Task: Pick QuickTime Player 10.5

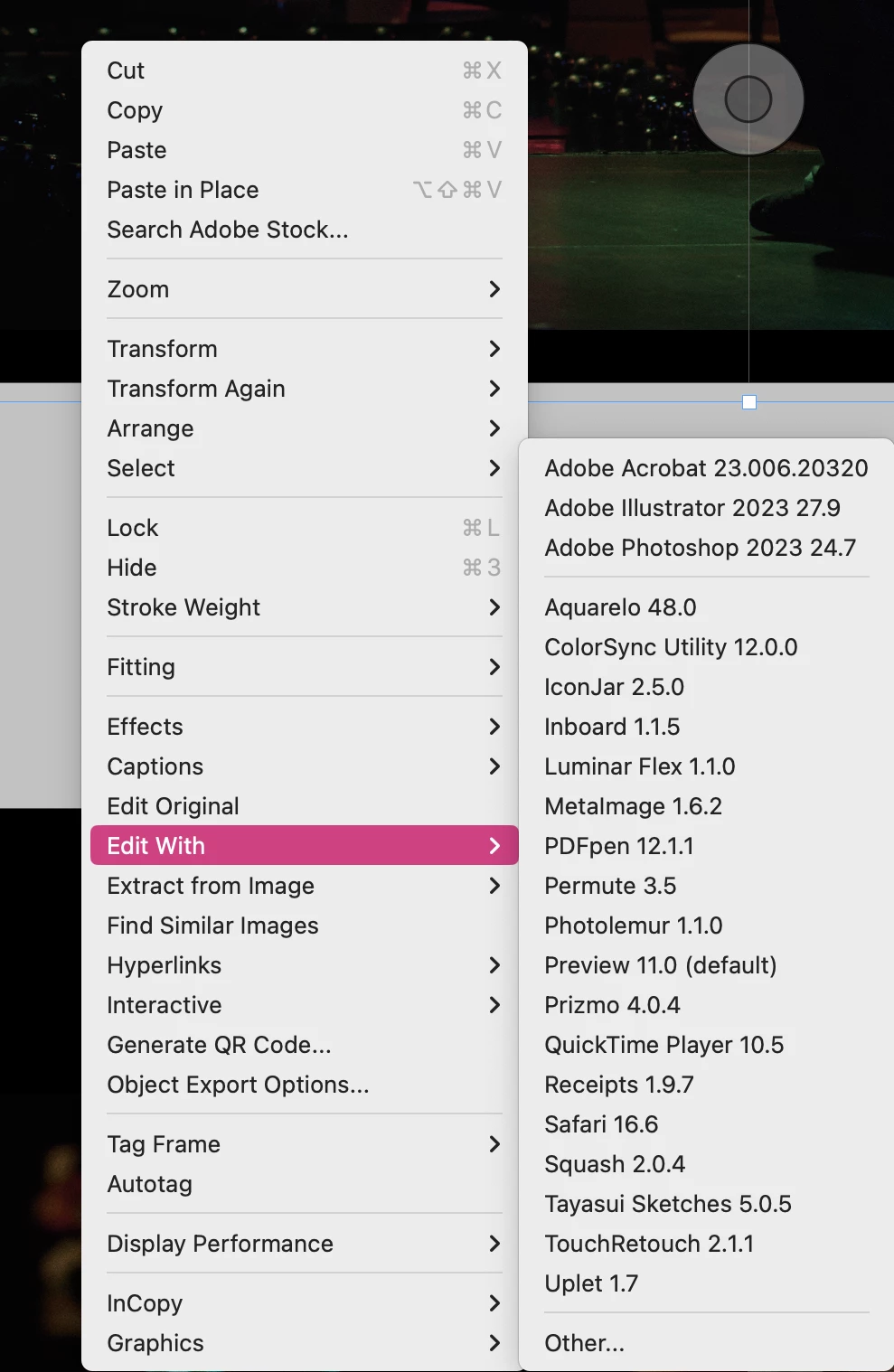Action: coord(707,1045)
